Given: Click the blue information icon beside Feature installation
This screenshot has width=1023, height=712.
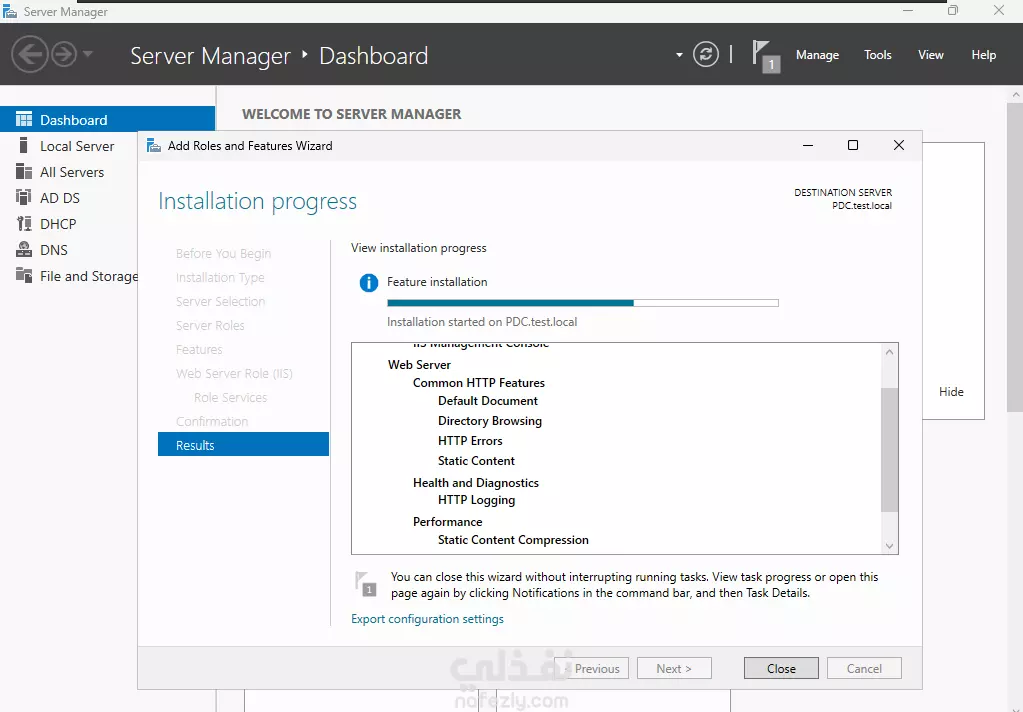Looking at the screenshot, I should (x=369, y=283).
